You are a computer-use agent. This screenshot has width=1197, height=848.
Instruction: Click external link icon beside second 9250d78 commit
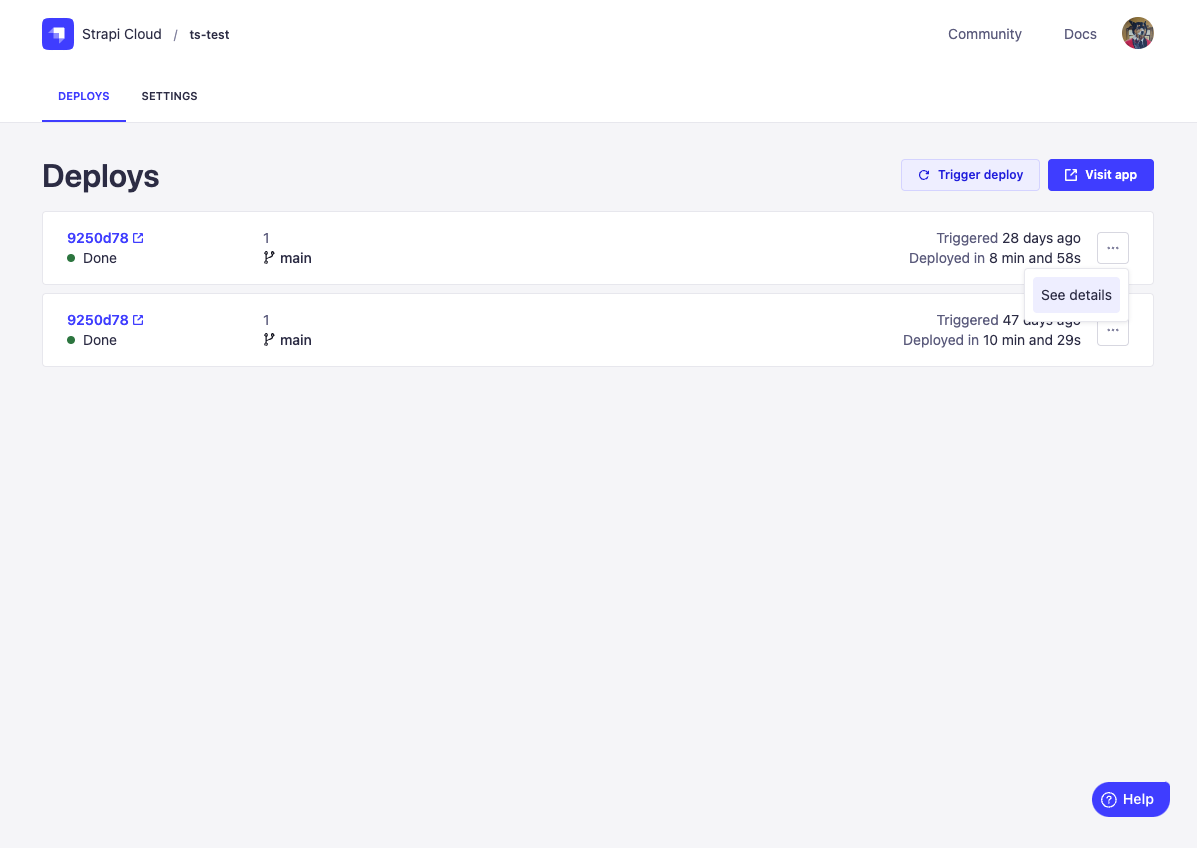[x=138, y=320]
